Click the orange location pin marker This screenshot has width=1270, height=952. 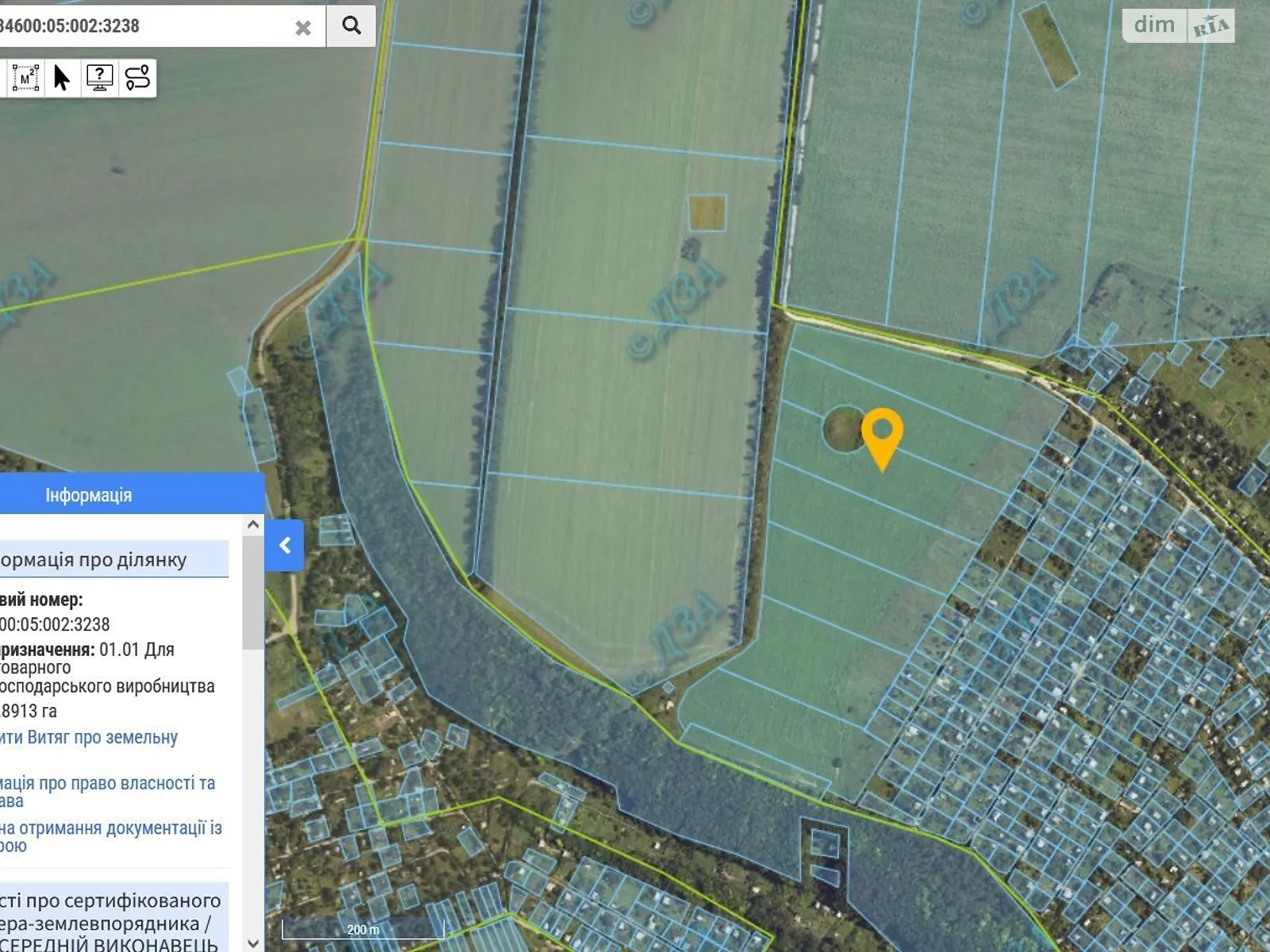click(x=882, y=435)
